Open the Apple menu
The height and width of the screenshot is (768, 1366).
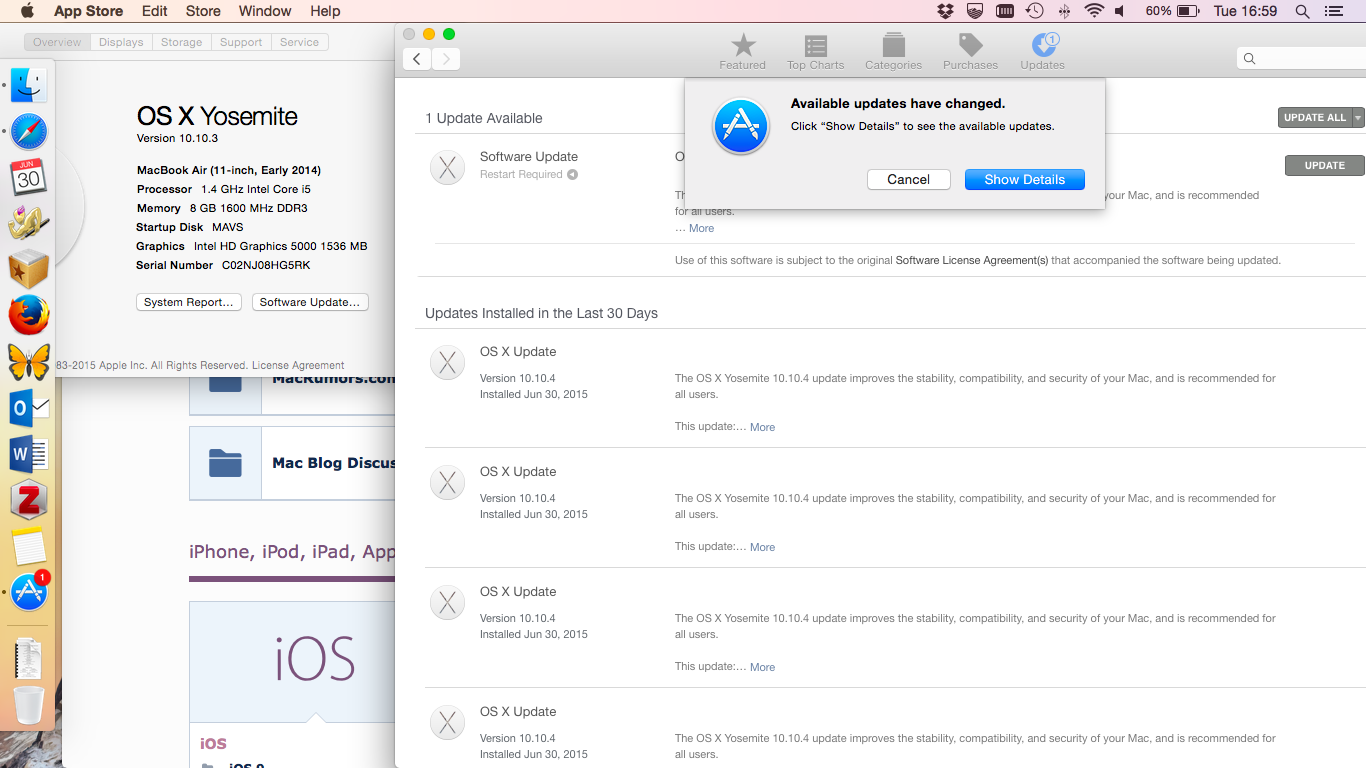click(27, 11)
